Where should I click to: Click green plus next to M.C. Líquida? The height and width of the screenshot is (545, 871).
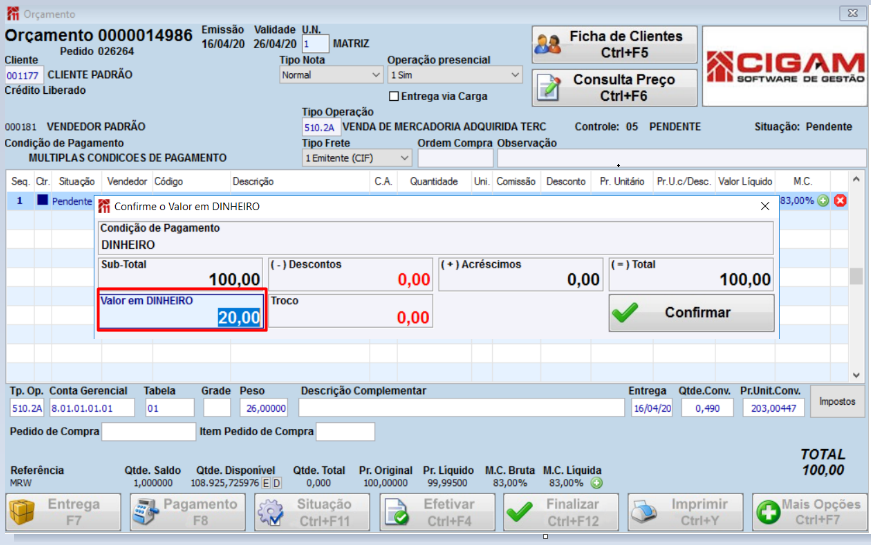click(597, 483)
